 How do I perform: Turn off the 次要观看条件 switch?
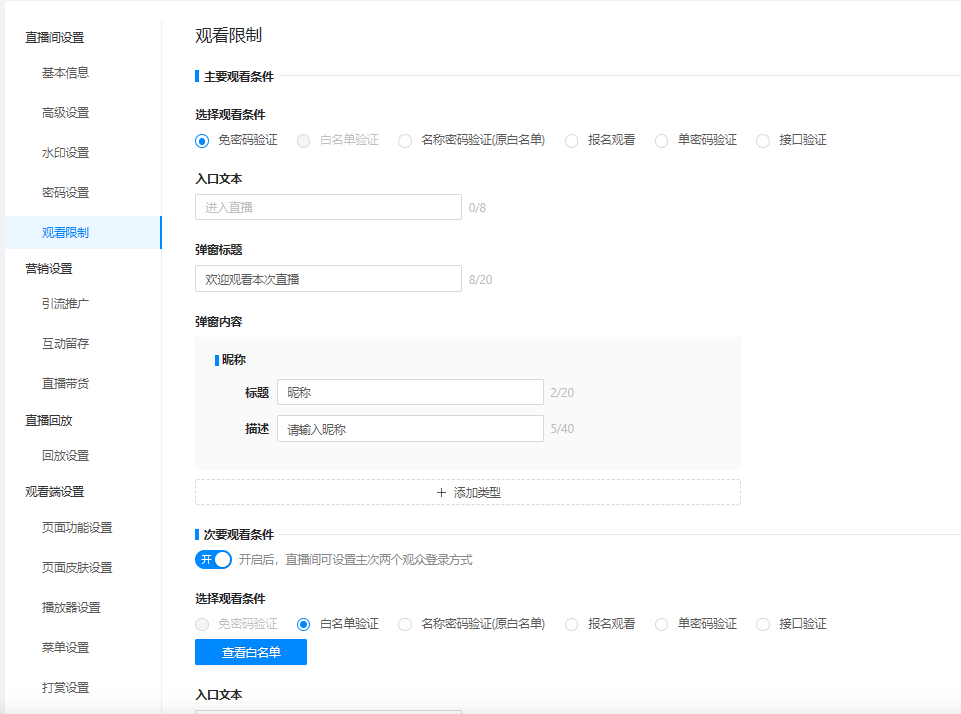click(x=213, y=559)
